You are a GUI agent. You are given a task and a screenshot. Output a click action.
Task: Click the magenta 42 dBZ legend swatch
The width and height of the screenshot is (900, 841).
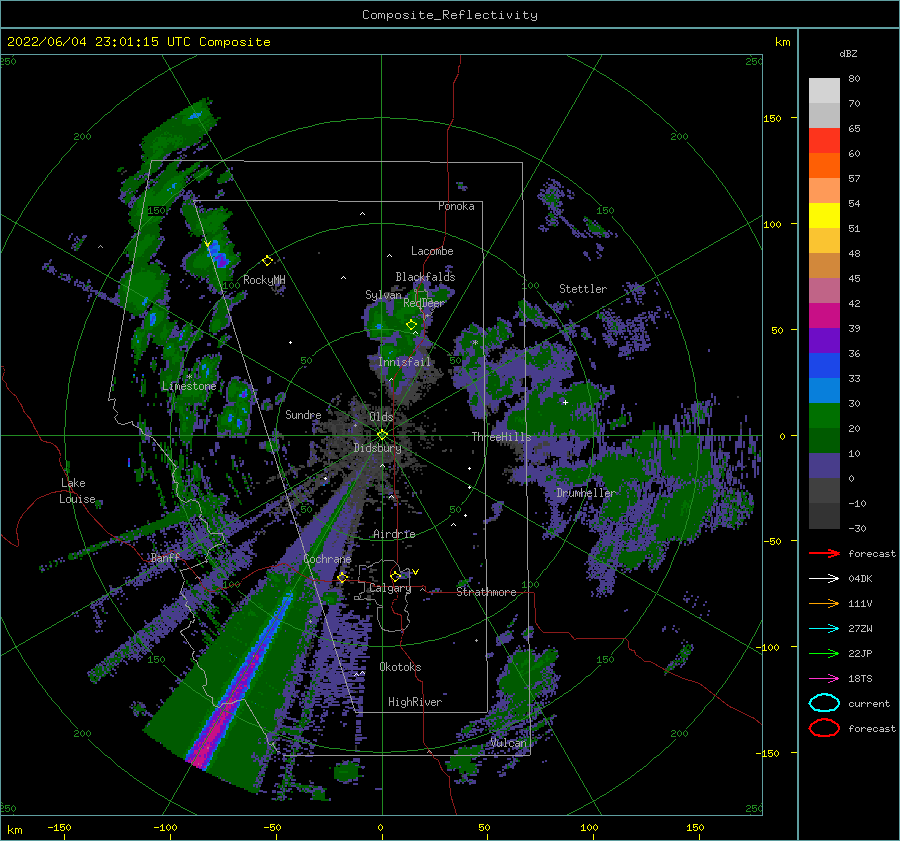pos(824,315)
